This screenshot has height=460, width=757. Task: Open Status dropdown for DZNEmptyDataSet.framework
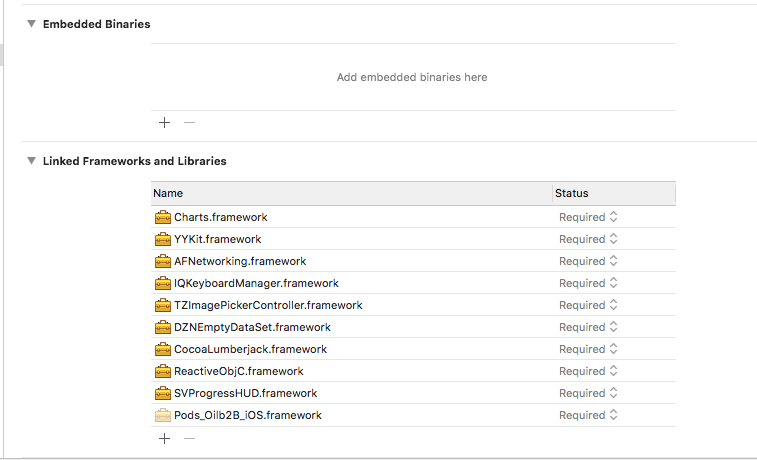coord(588,327)
